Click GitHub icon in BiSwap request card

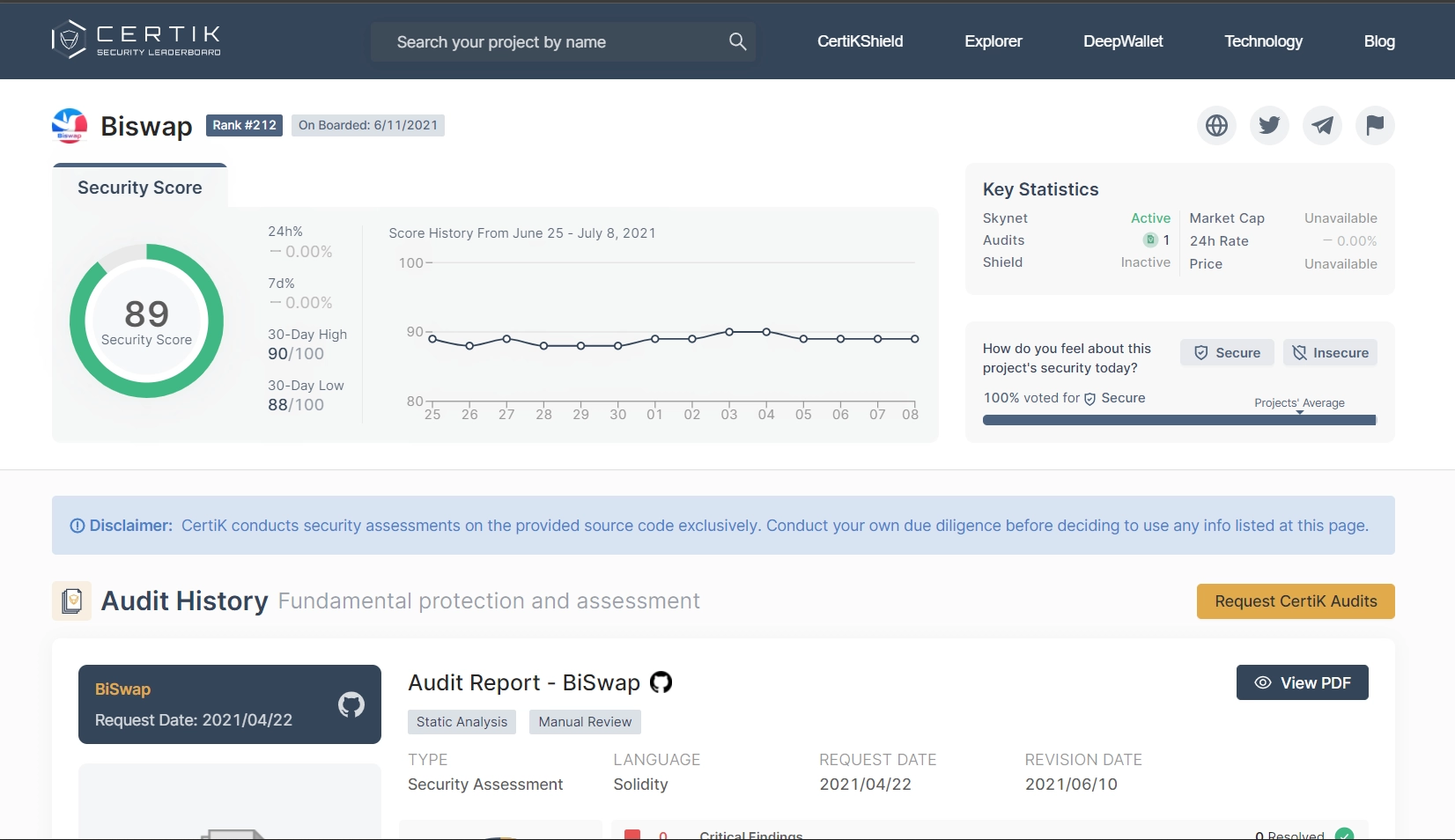coord(351,704)
